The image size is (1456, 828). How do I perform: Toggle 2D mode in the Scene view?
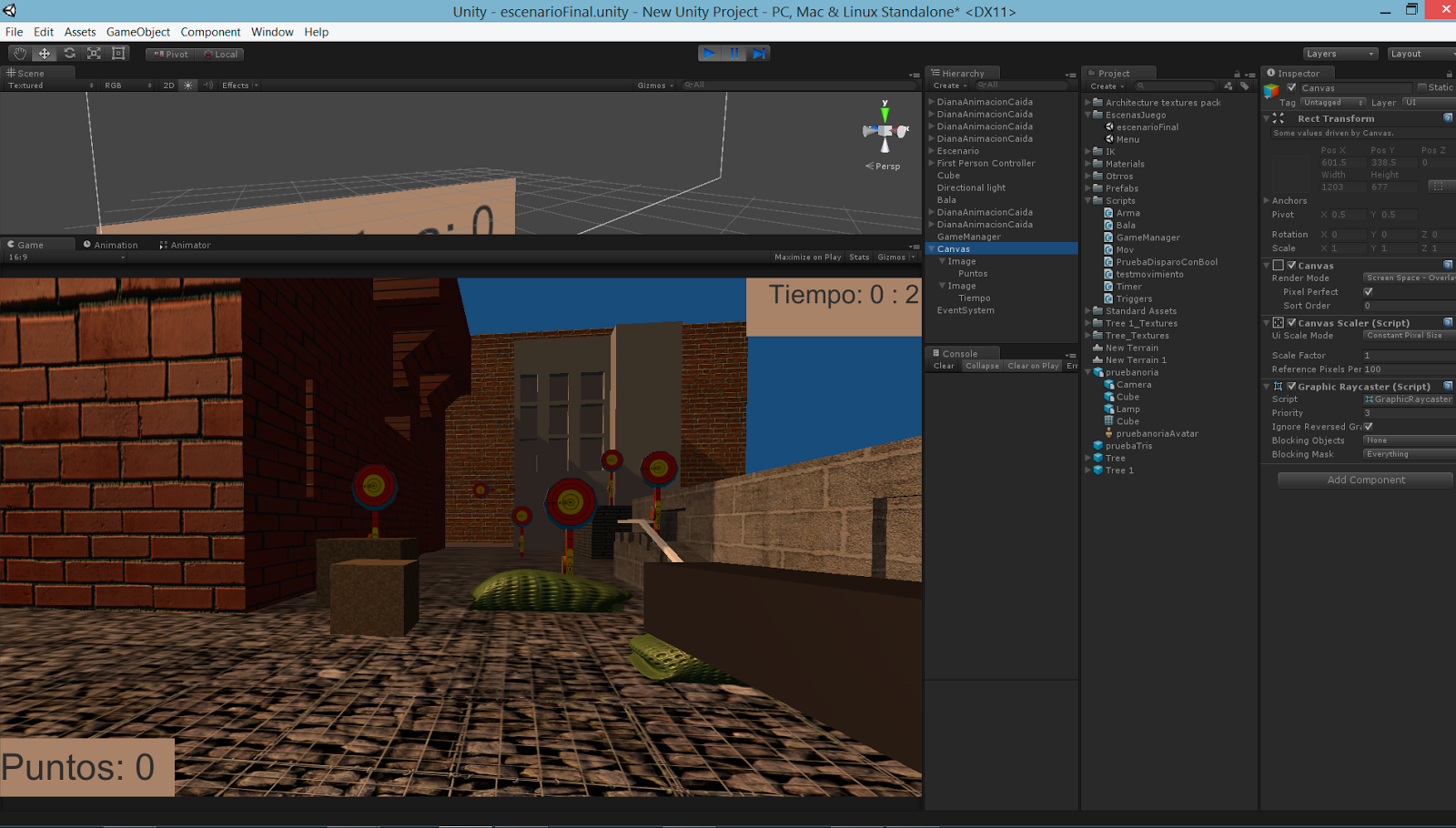coord(167,85)
